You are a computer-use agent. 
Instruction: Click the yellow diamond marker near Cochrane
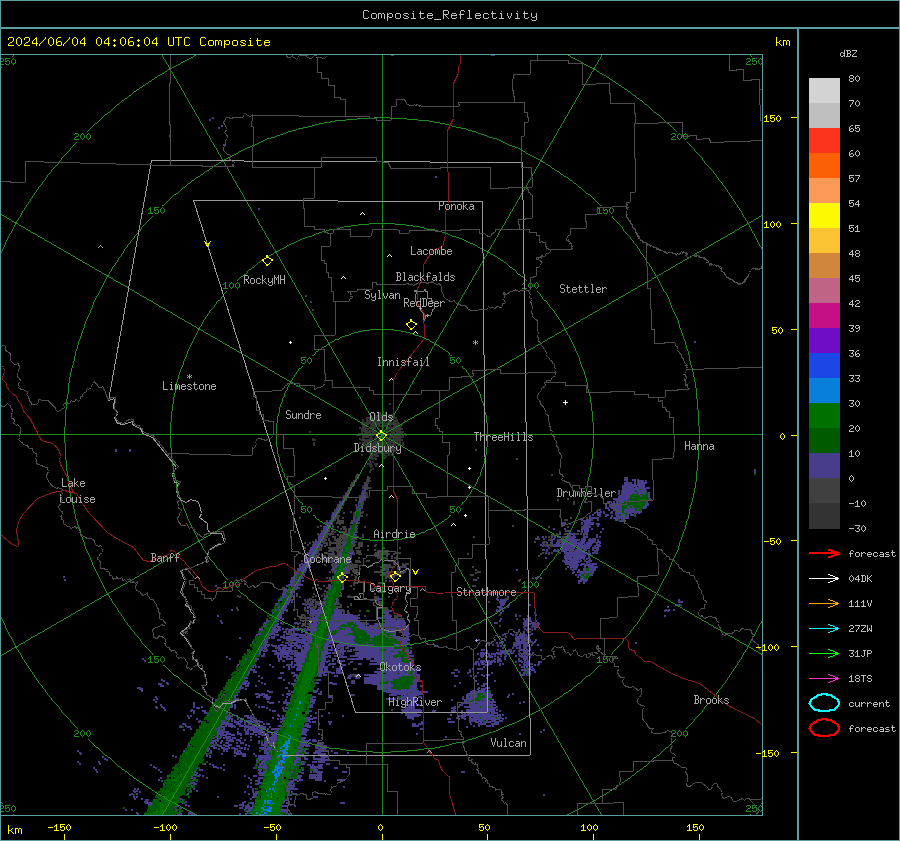[x=342, y=577]
